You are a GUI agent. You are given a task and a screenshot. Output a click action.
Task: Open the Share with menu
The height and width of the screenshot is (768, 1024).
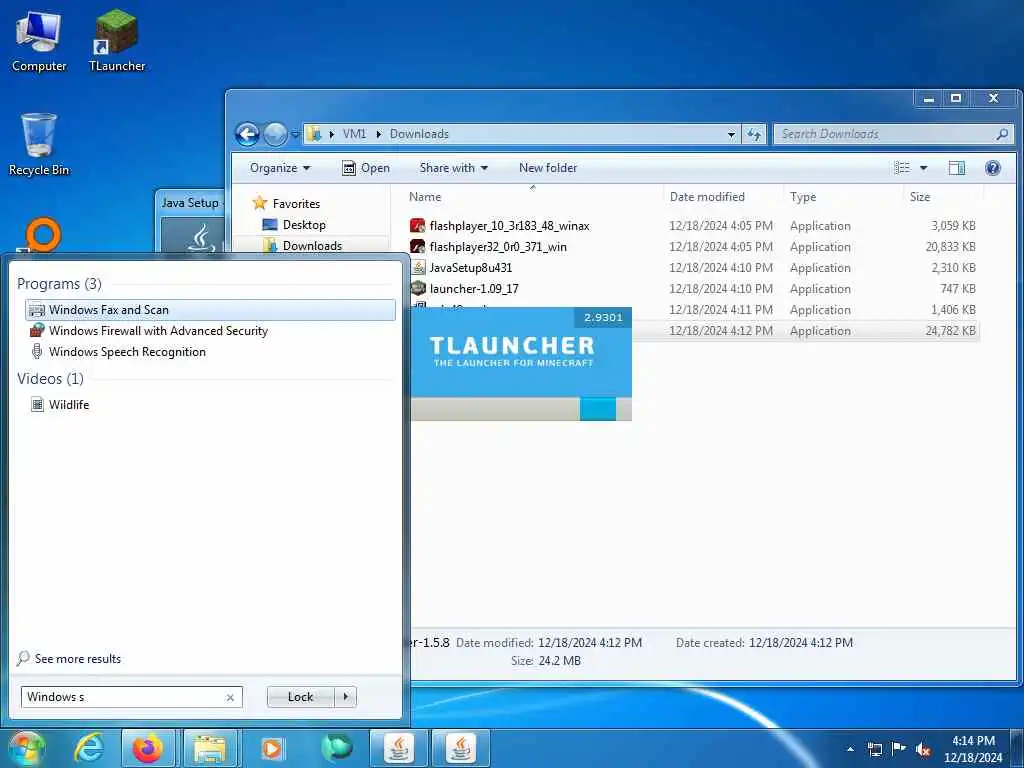click(x=453, y=168)
